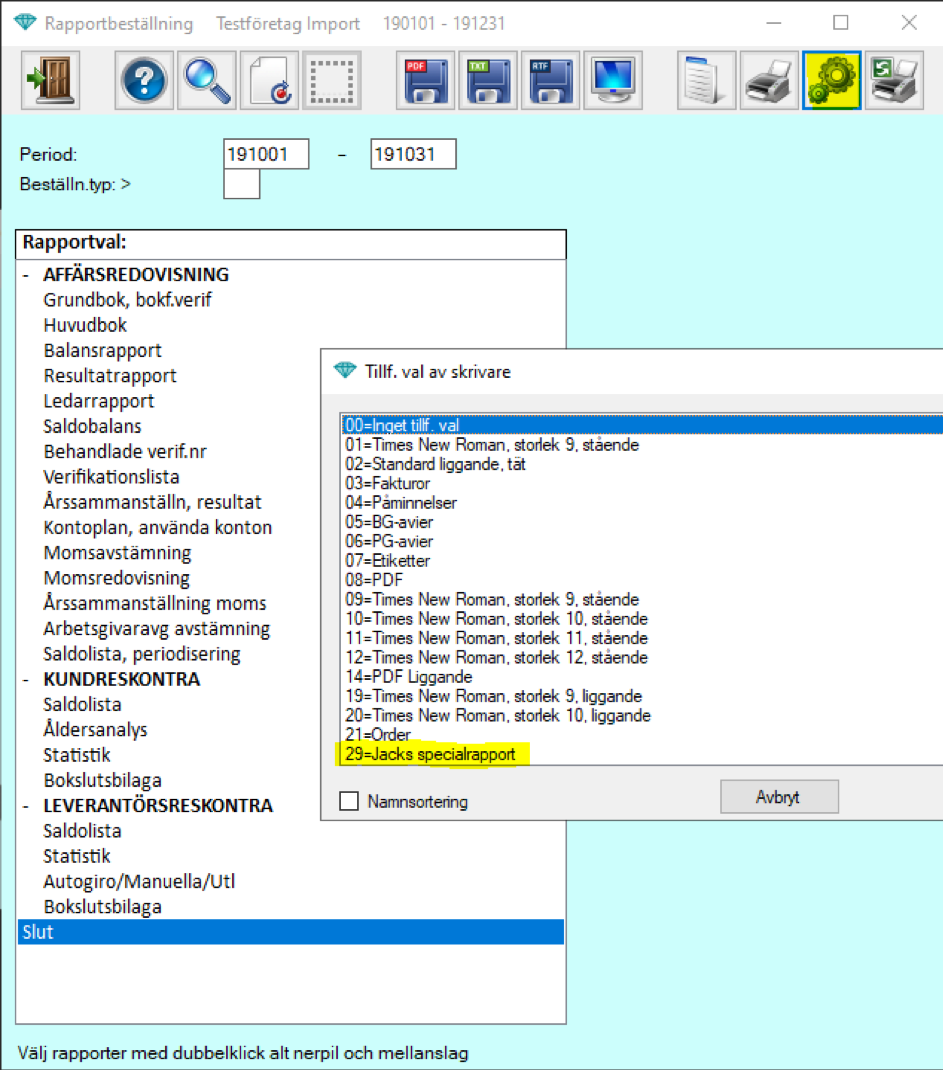The height and width of the screenshot is (1070, 943).
Task: Click the page with target icon
Action: pos(270,81)
